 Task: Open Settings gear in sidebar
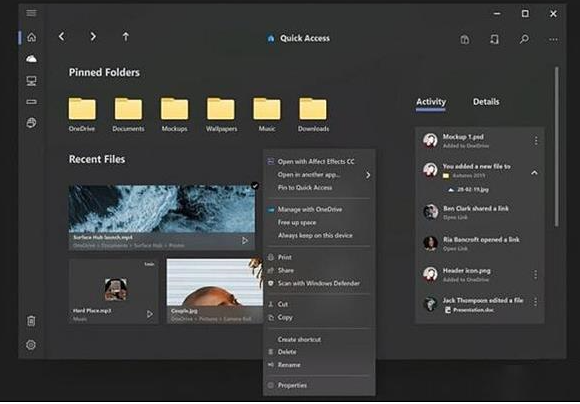click(x=31, y=345)
